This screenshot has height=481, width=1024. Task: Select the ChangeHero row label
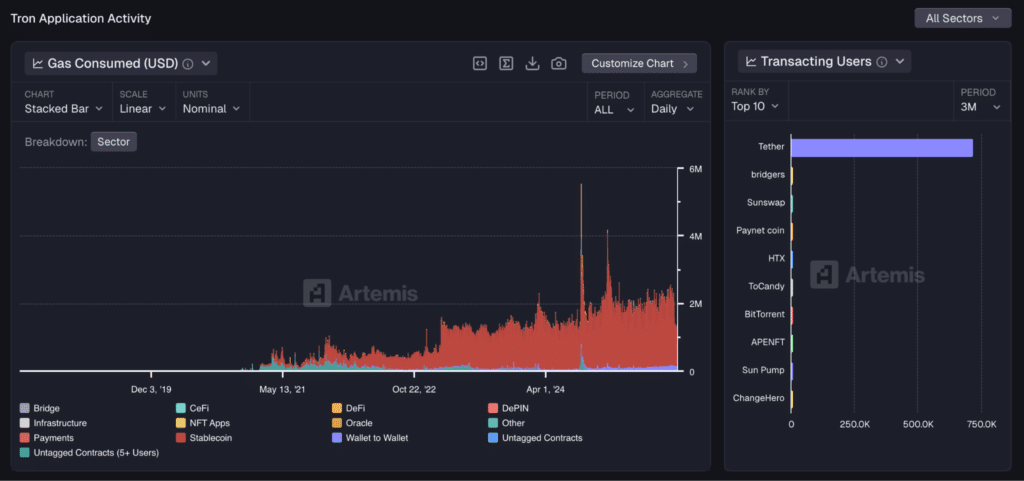(x=759, y=397)
